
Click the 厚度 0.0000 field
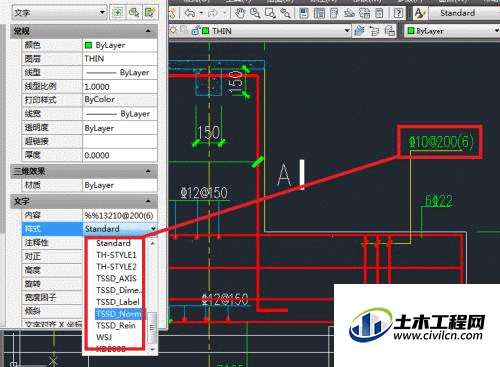tap(120, 155)
